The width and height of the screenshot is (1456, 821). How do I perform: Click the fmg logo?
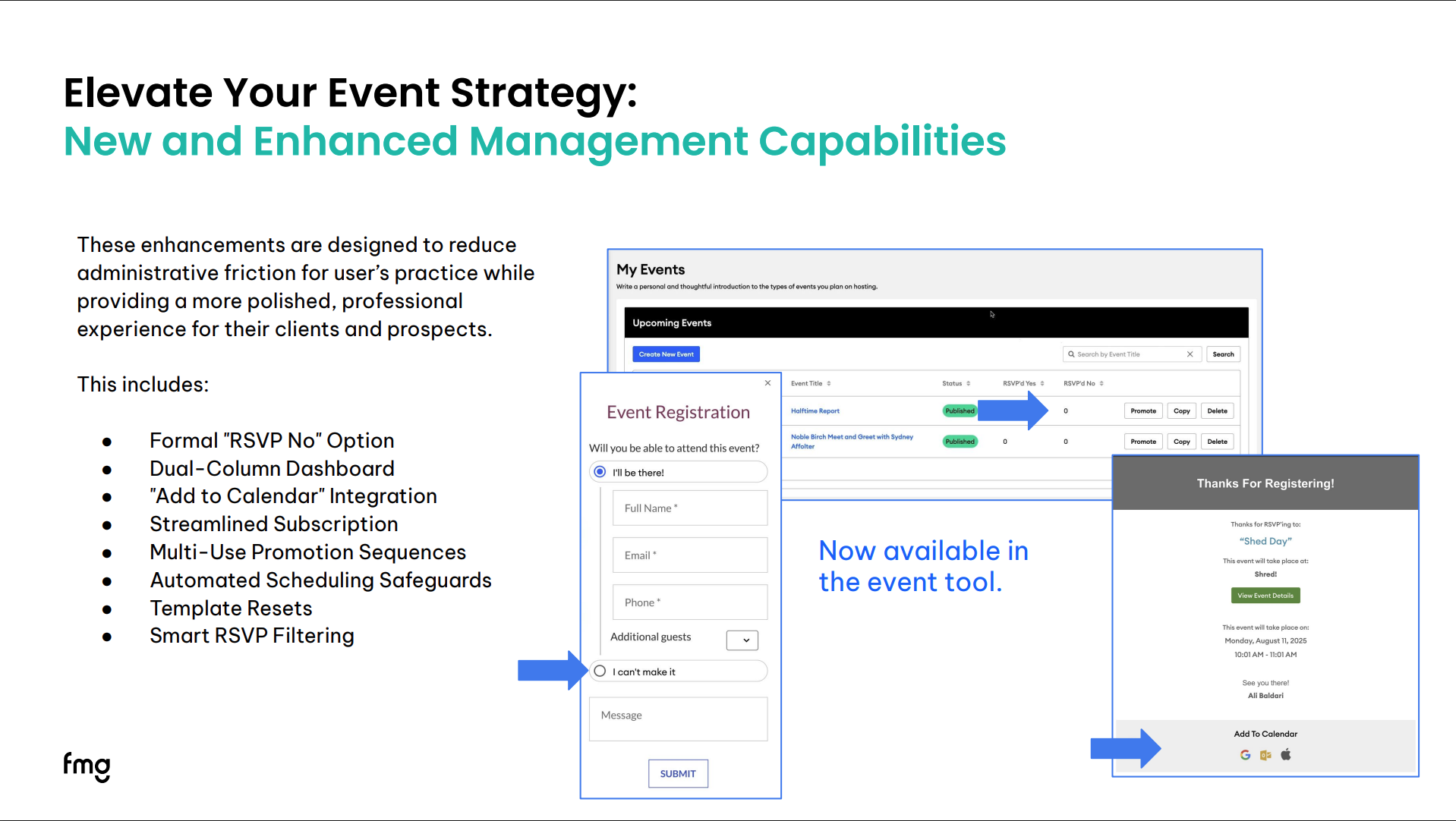87,766
